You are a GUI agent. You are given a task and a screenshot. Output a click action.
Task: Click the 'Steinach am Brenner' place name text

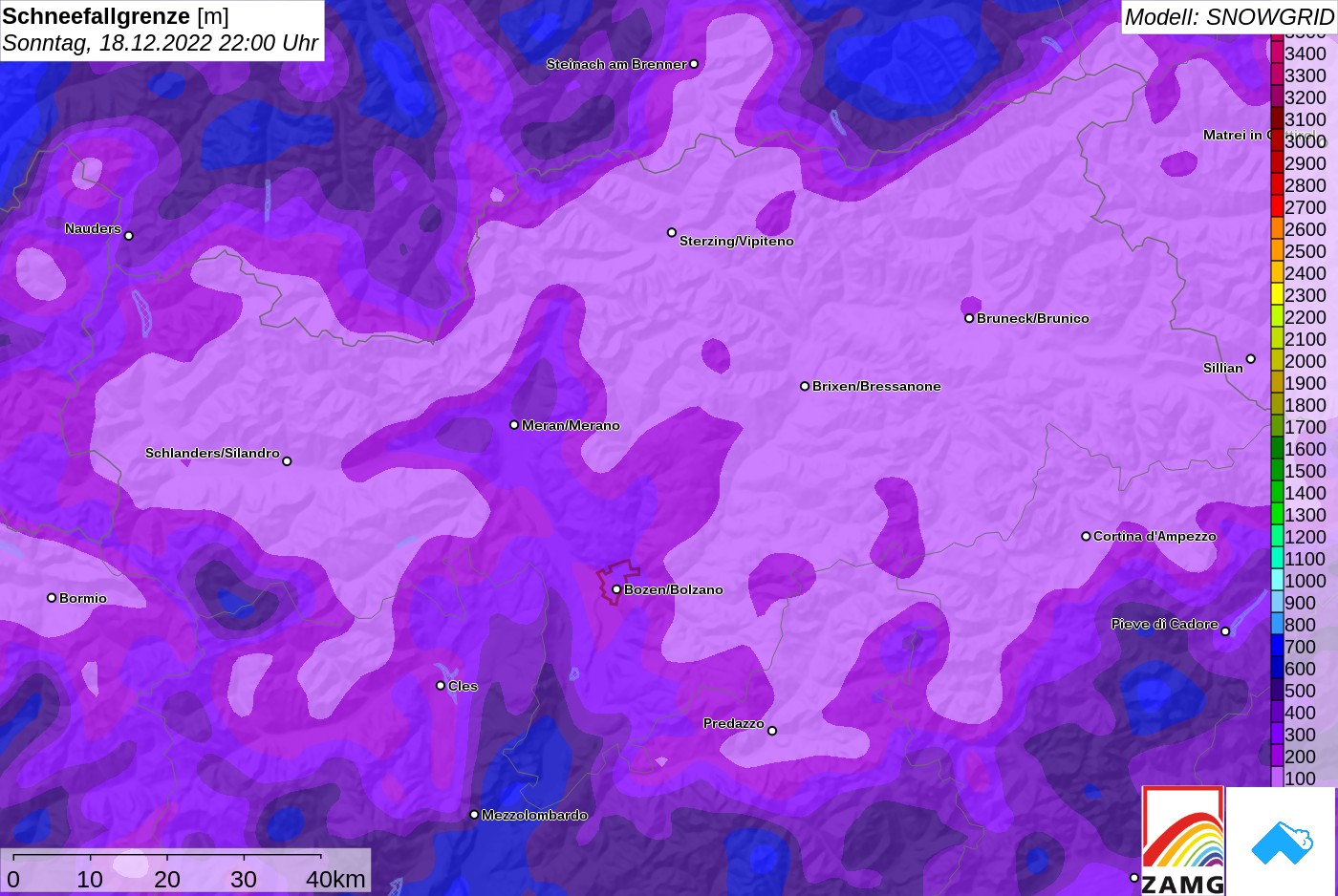616,64
